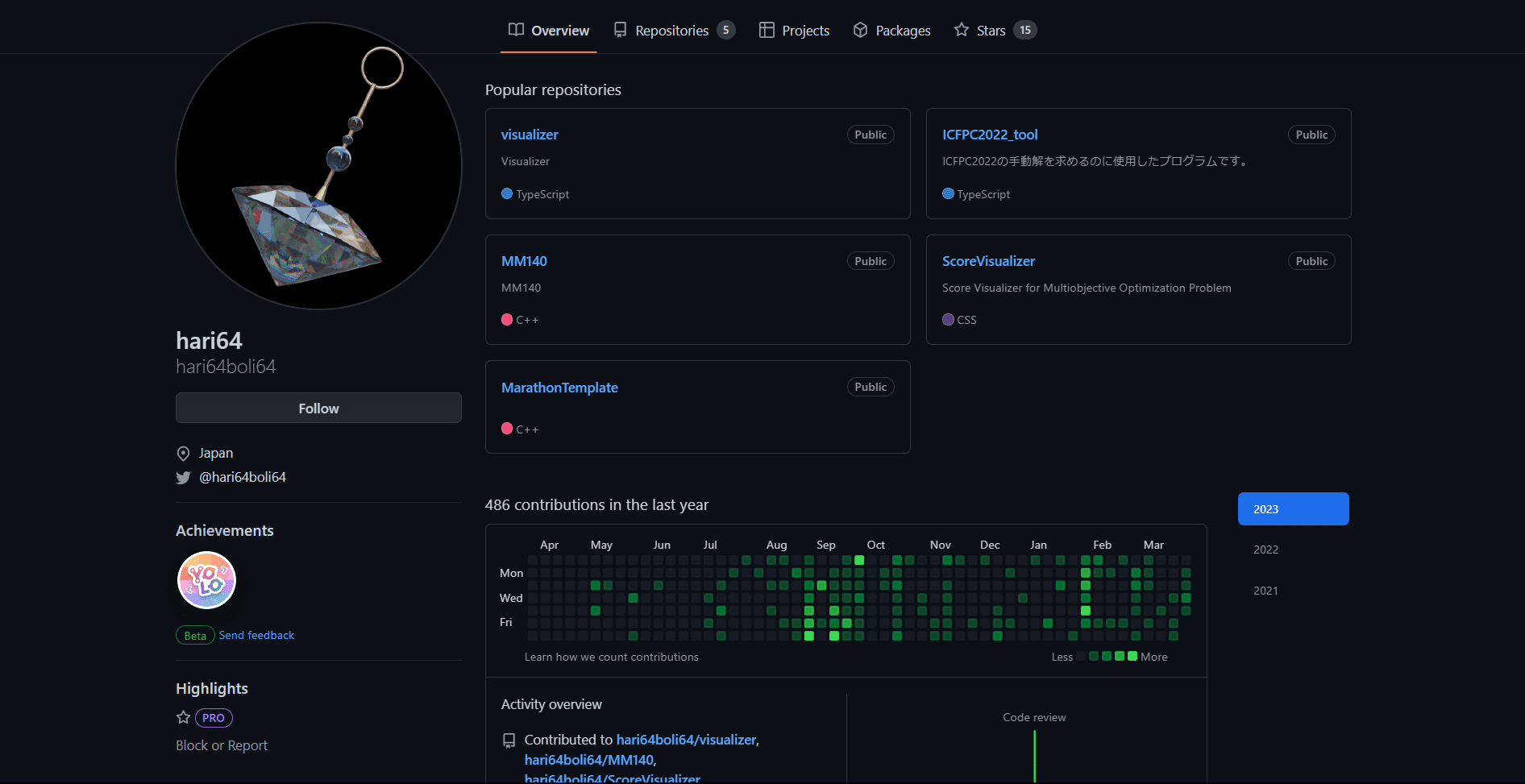Click the Repositories book icon
The image size is (1525, 784).
coord(620,30)
